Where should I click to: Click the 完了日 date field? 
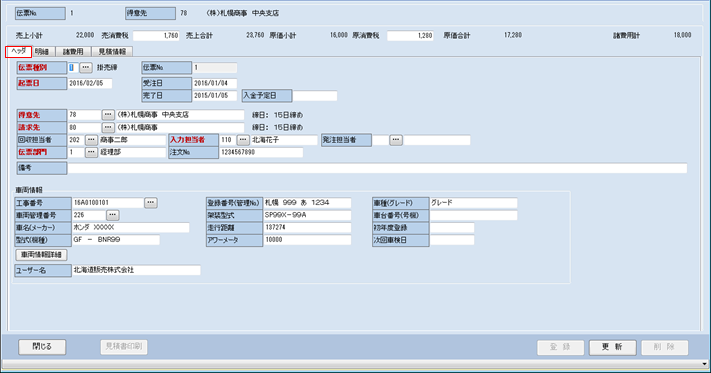click(214, 96)
